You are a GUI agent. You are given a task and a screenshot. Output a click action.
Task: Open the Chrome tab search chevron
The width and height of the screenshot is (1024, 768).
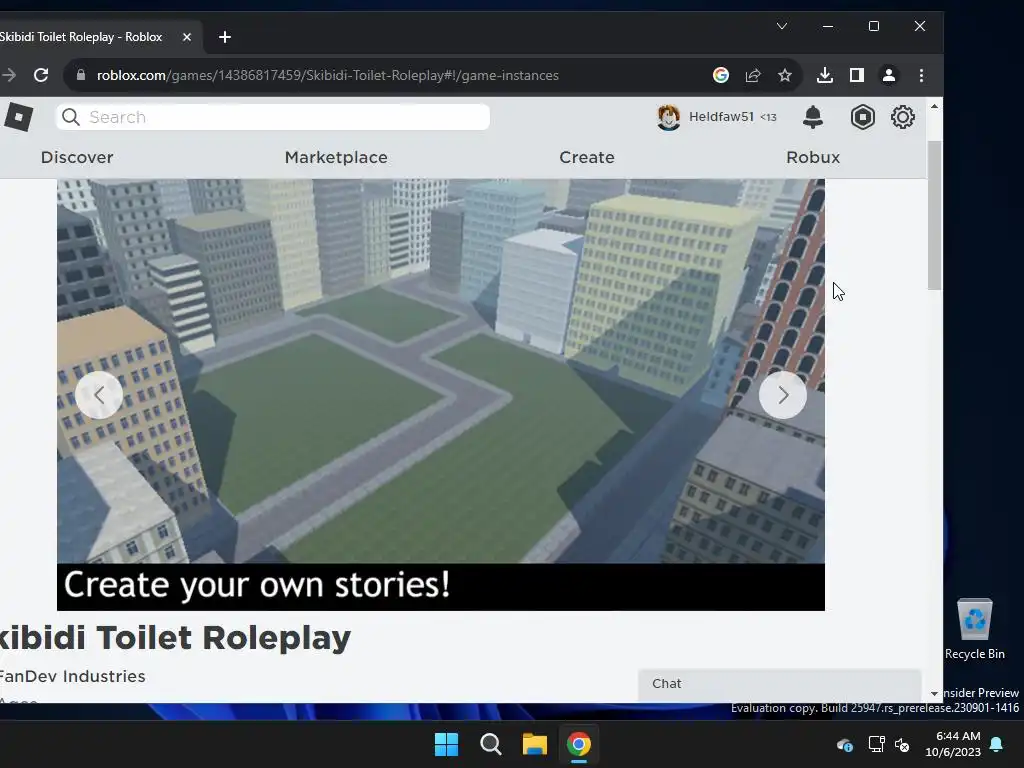(782, 26)
